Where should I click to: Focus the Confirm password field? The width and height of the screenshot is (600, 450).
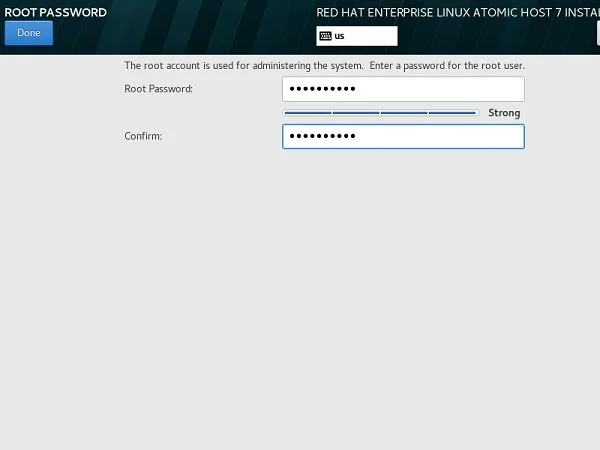tap(403, 136)
